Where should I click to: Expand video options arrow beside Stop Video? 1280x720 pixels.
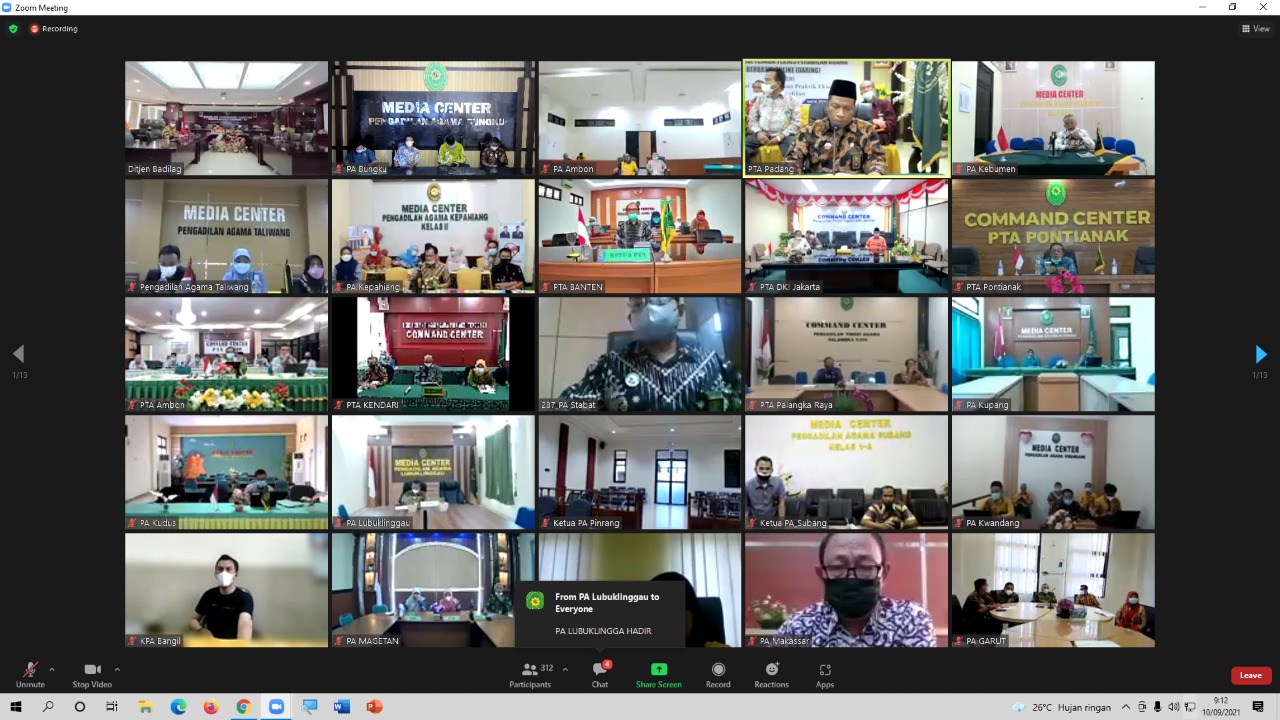coord(117,669)
